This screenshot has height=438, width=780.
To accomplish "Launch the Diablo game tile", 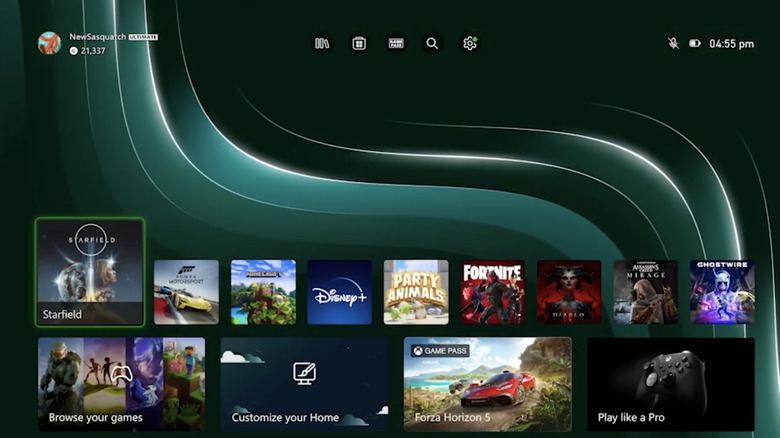I will point(569,292).
